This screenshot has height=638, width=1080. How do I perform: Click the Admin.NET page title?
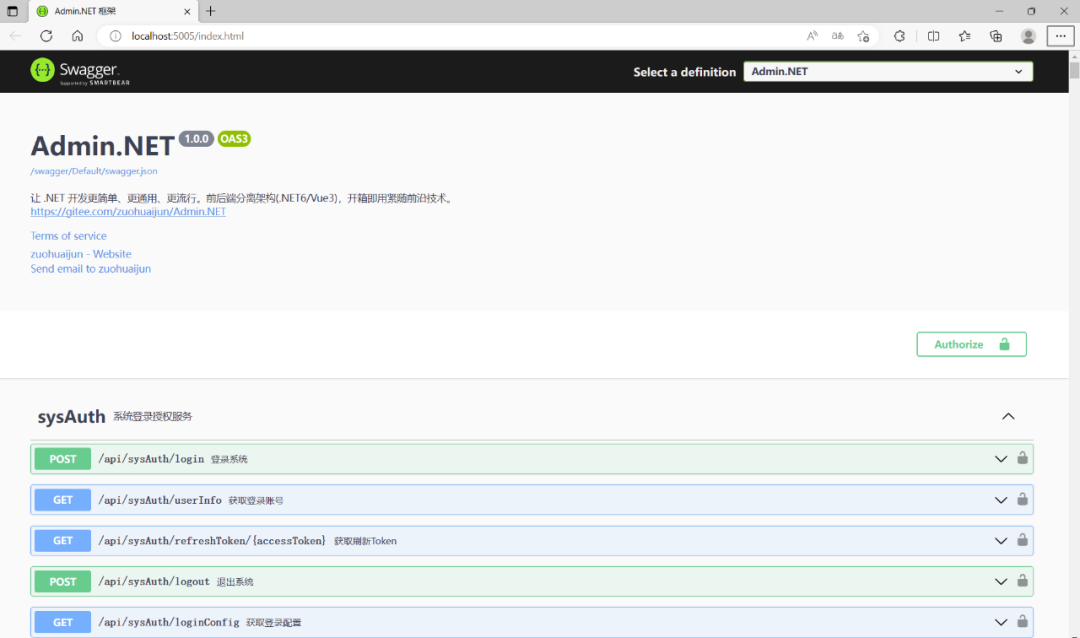click(103, 146)
